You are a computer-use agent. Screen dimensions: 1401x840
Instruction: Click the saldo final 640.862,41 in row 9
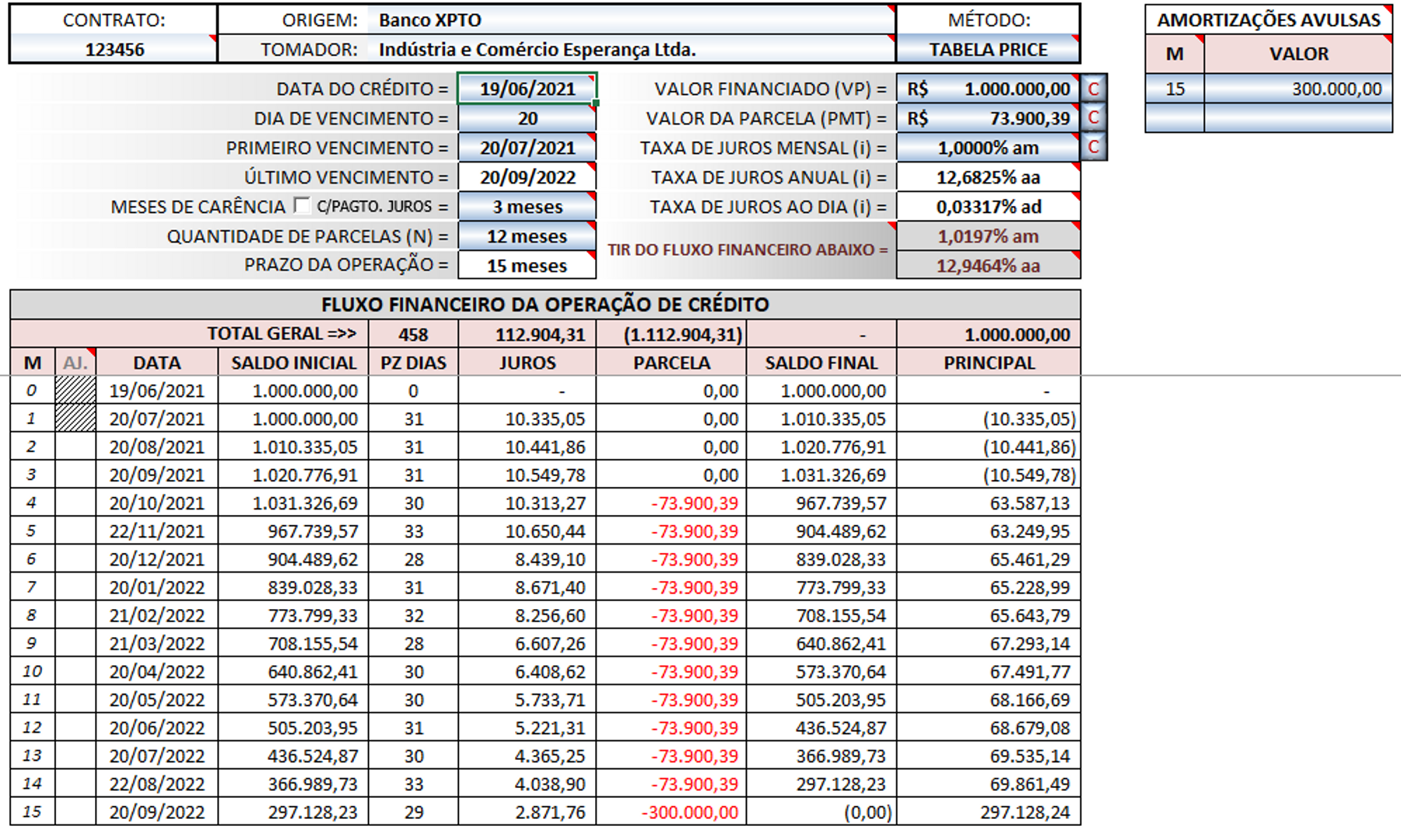(x=821, y=643)
